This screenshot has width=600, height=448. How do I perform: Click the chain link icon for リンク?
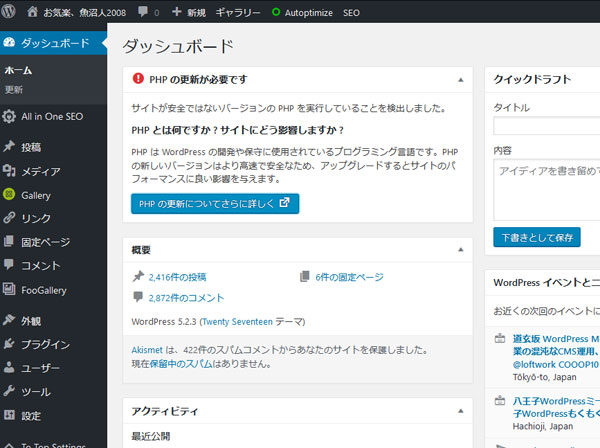coord(9,218)
